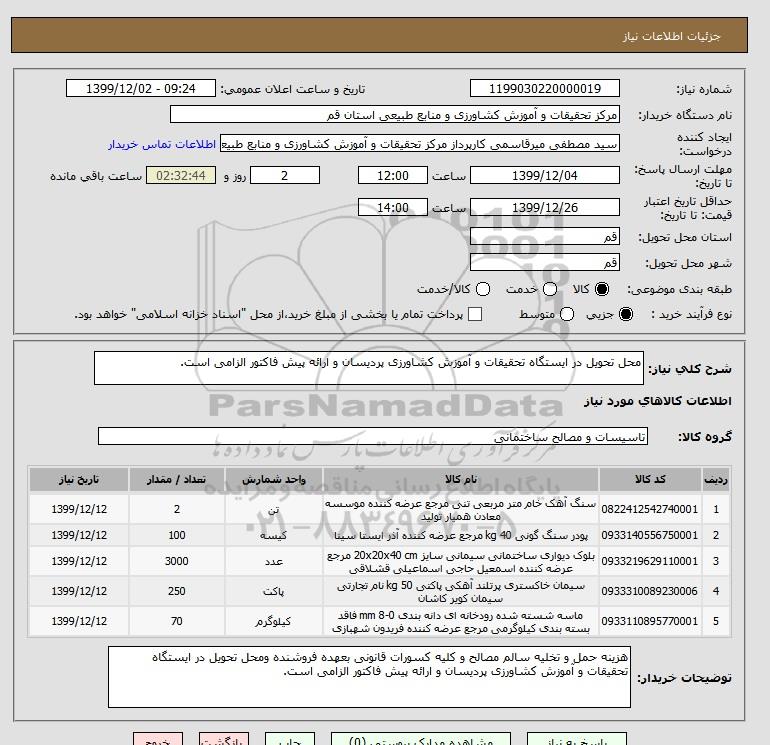Screen dimensions: 770x745
Task: Select the کالا radio button
Action: [x=602, y=289]
